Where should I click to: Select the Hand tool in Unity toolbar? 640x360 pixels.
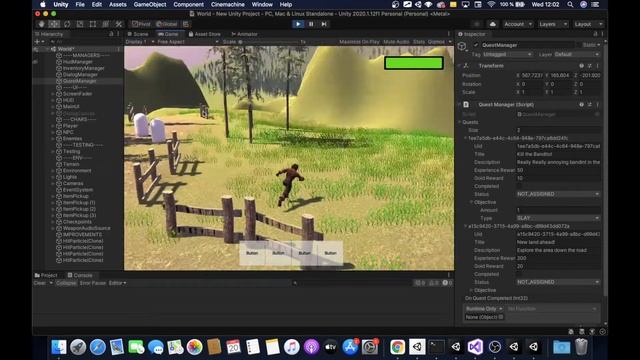coord(41,24)
